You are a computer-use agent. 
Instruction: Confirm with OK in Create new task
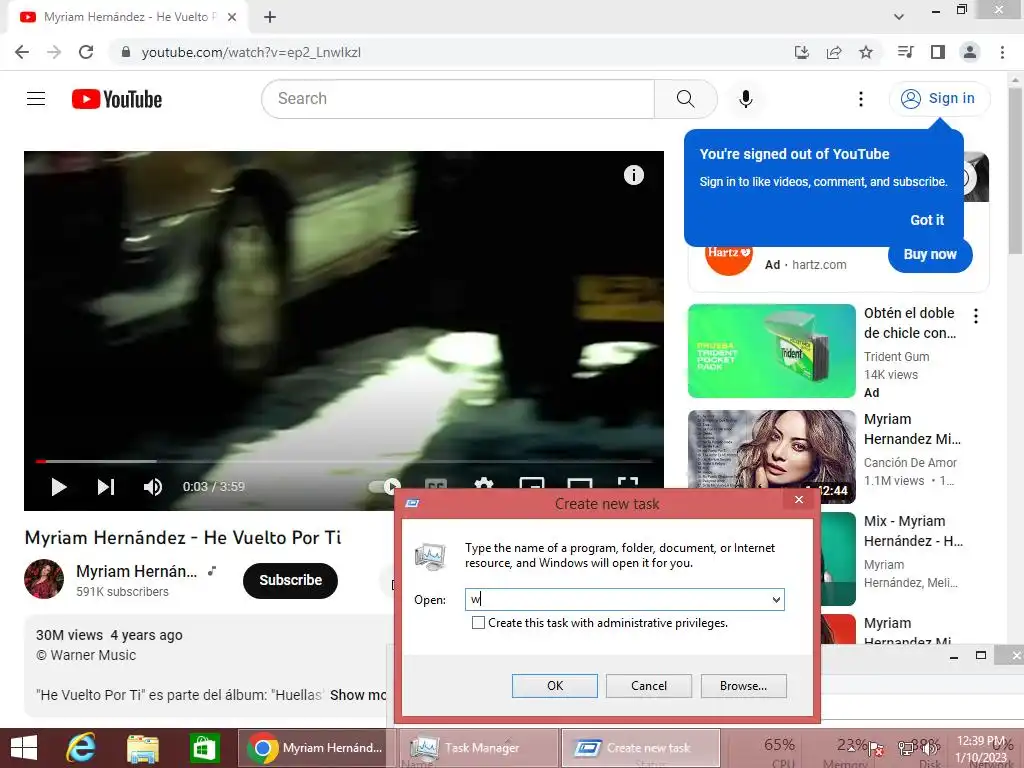coord(554,686)
